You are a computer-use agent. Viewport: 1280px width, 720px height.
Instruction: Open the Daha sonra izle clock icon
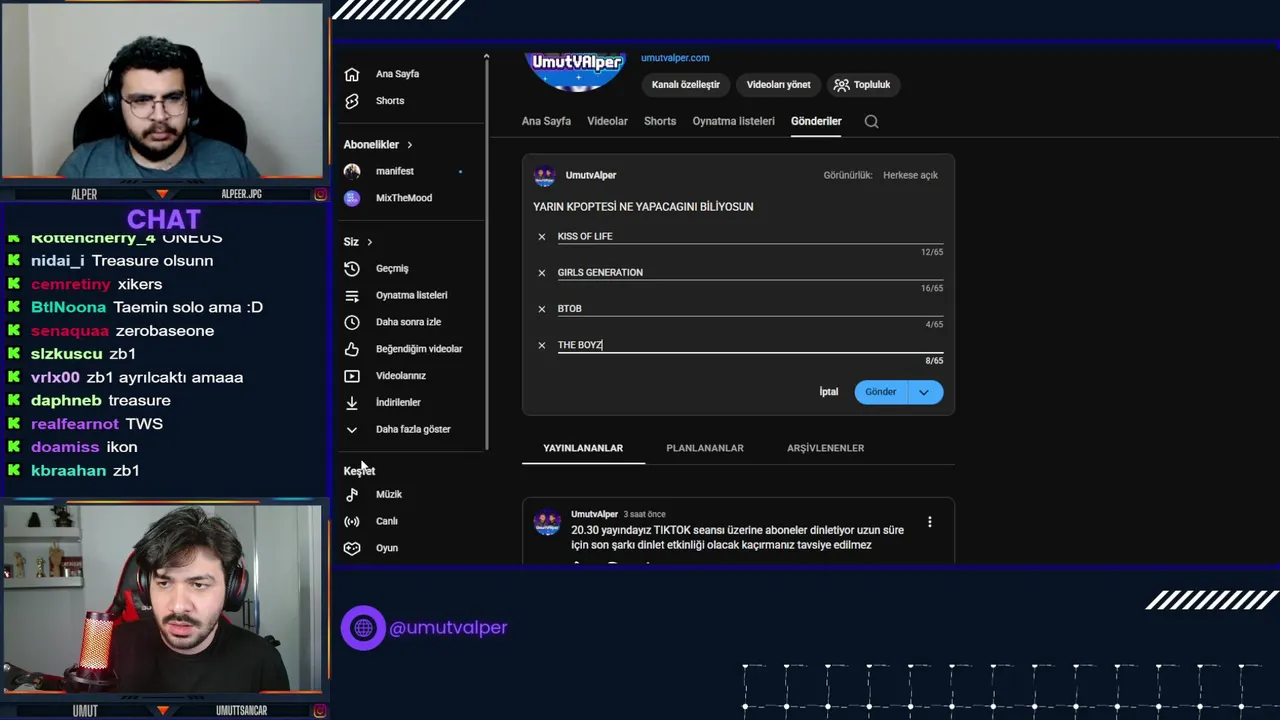point(352,322)
